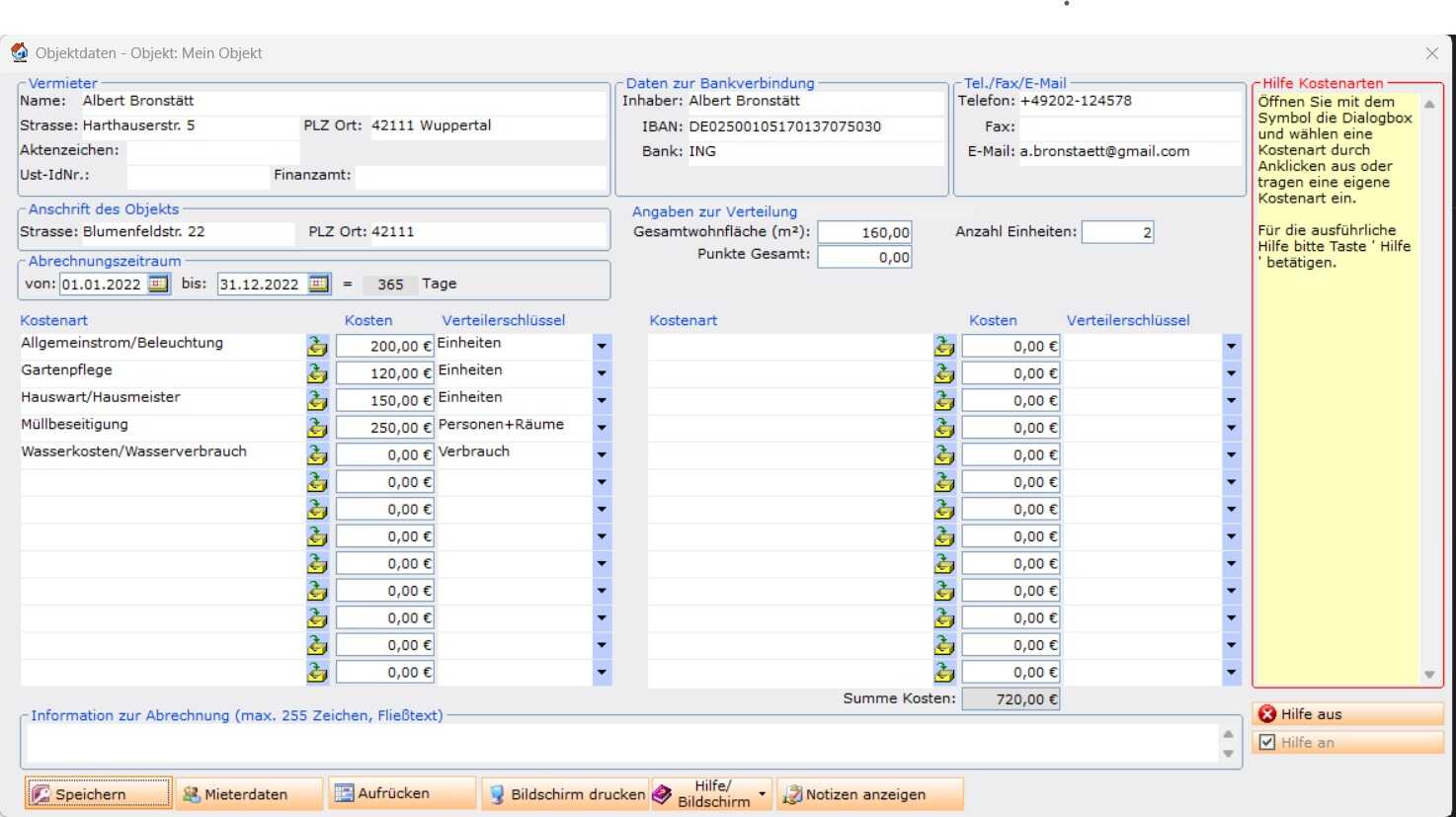The height and width of the screenshot is (817, 1456).
Task: Click the Gesamtwohnfläche field showing 160,00
Action: tap(864, 232)
